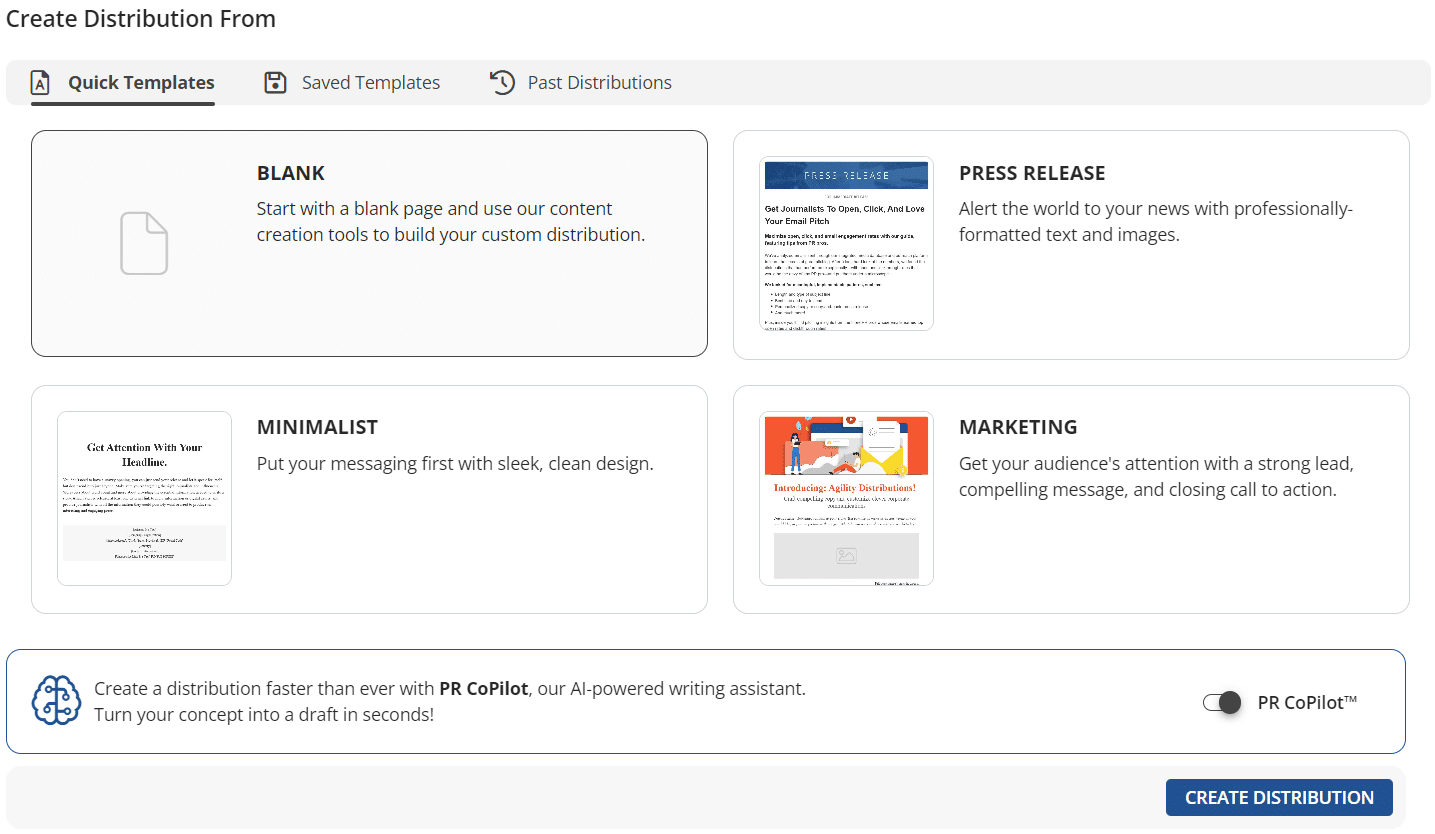Select the Press Release template thumbnail
1435x834 pixels.
pos(846,243)
